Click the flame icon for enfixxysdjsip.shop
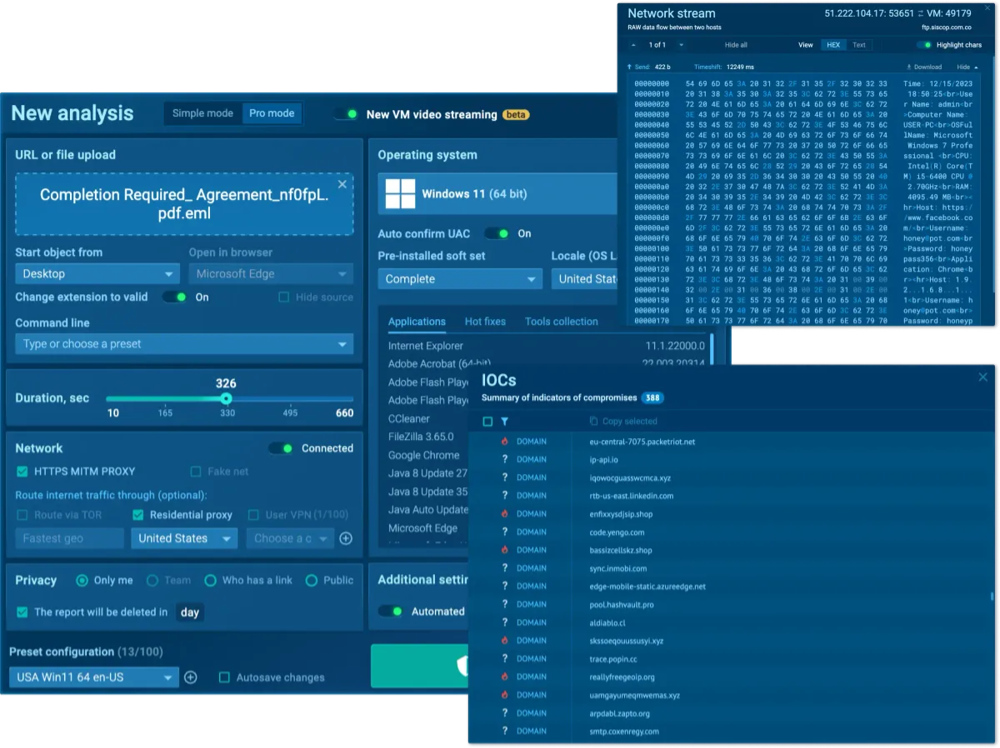This screenshot has height=748, width=1000. click(504, 513)
